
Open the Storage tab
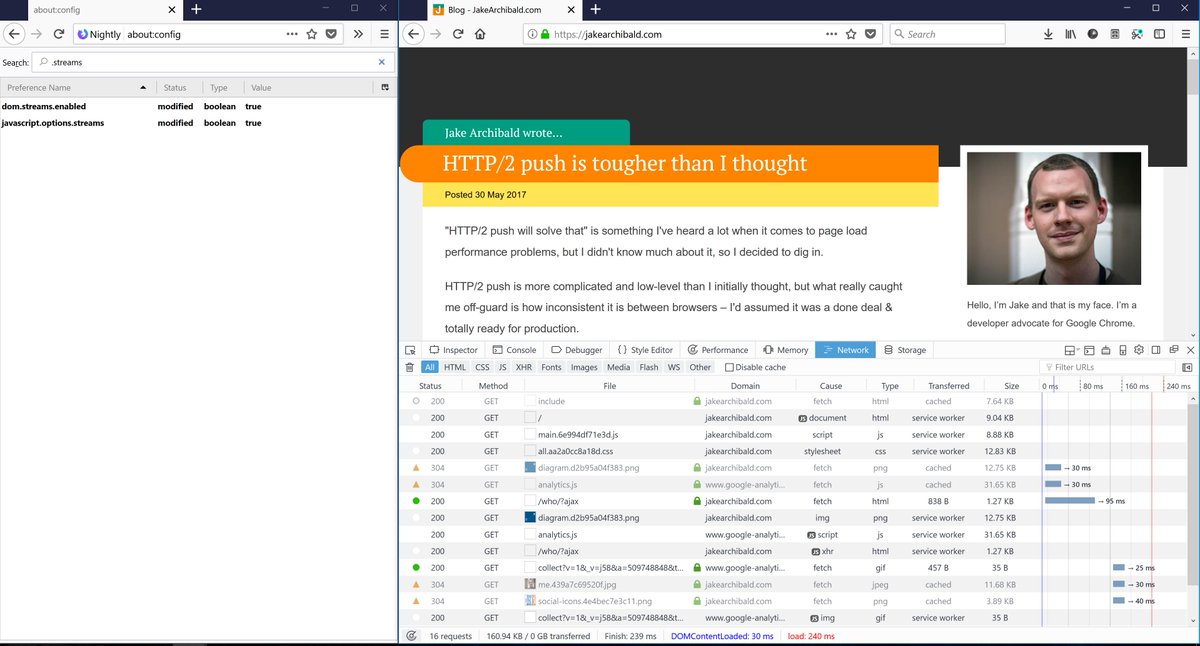tap(904, 350)
